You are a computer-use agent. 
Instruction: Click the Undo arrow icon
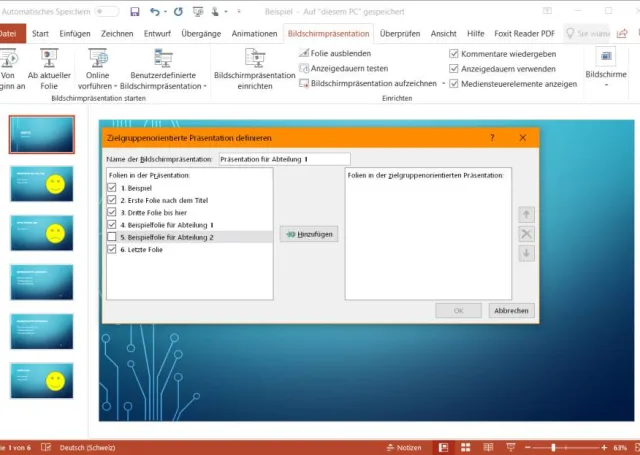155,11
